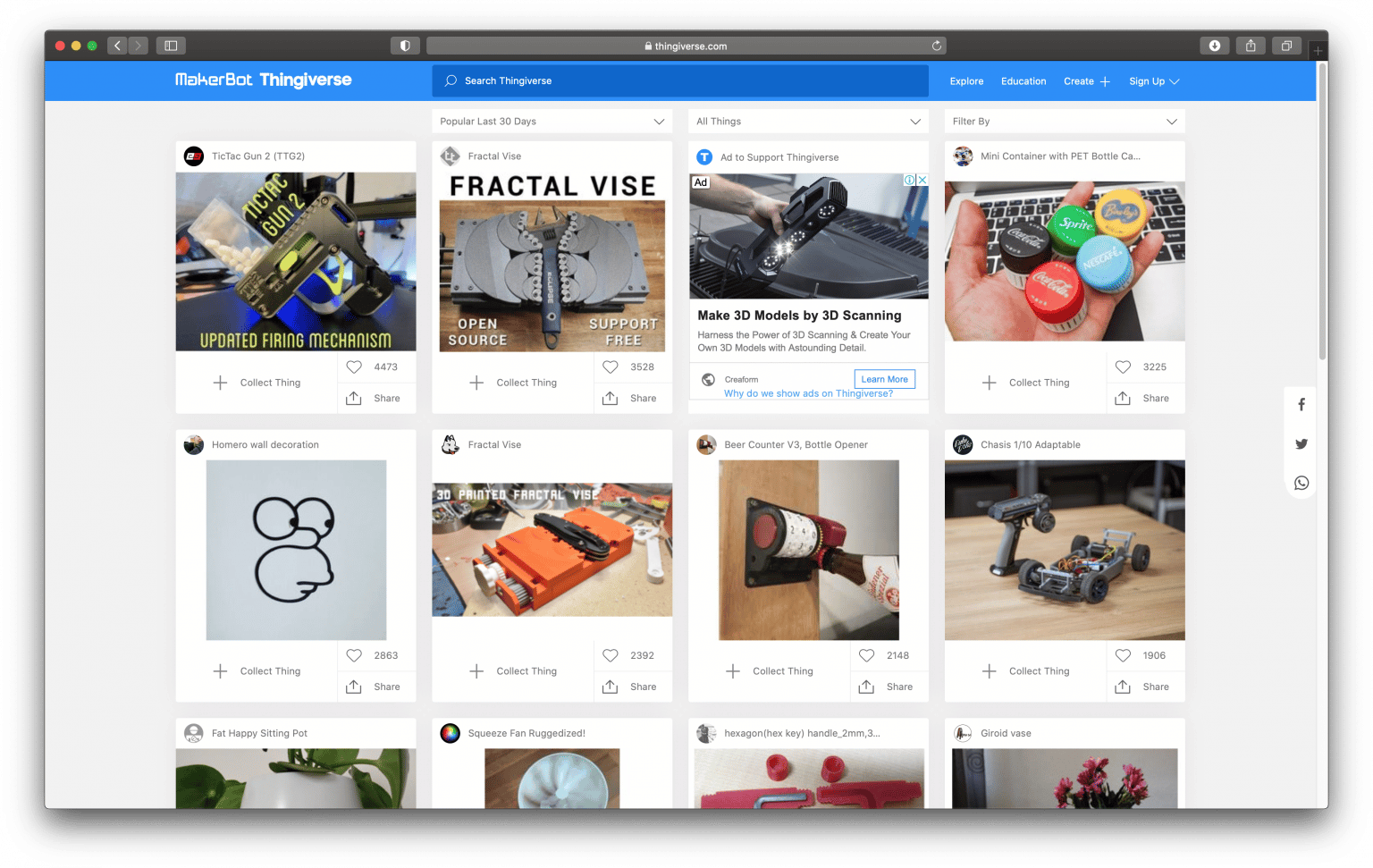The image size is (1373, 868).
Task: Like Homero wall decoration heart icon
Action: click(x=354, y=655)
